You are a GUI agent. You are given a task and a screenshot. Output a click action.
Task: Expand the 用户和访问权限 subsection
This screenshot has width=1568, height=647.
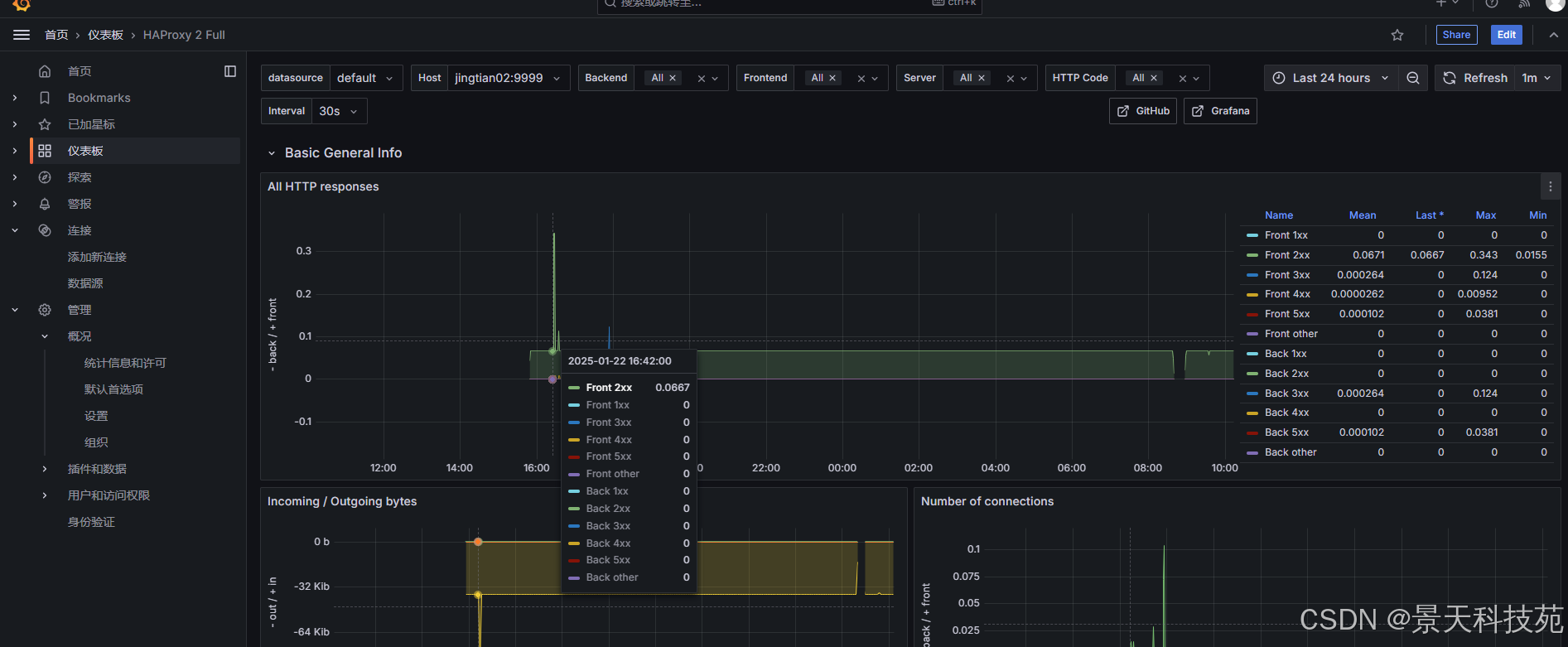tap(45, 495)
